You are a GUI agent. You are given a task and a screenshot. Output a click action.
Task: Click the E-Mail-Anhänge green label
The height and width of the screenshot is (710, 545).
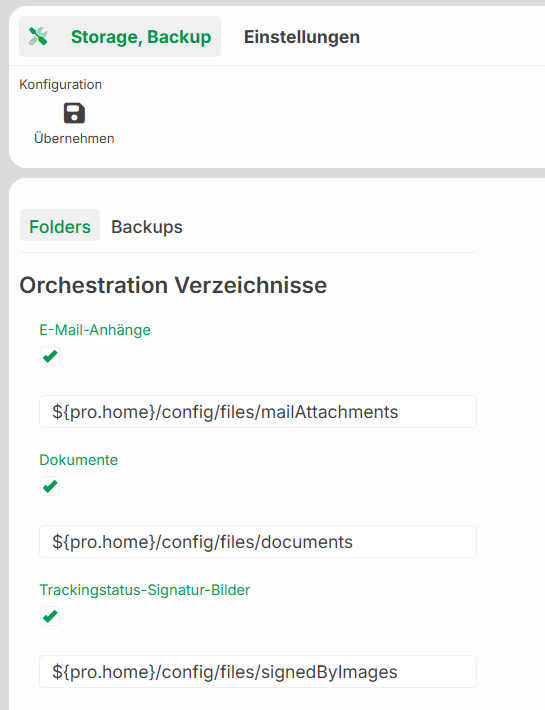pyautogui.click(x=95, y=330)
